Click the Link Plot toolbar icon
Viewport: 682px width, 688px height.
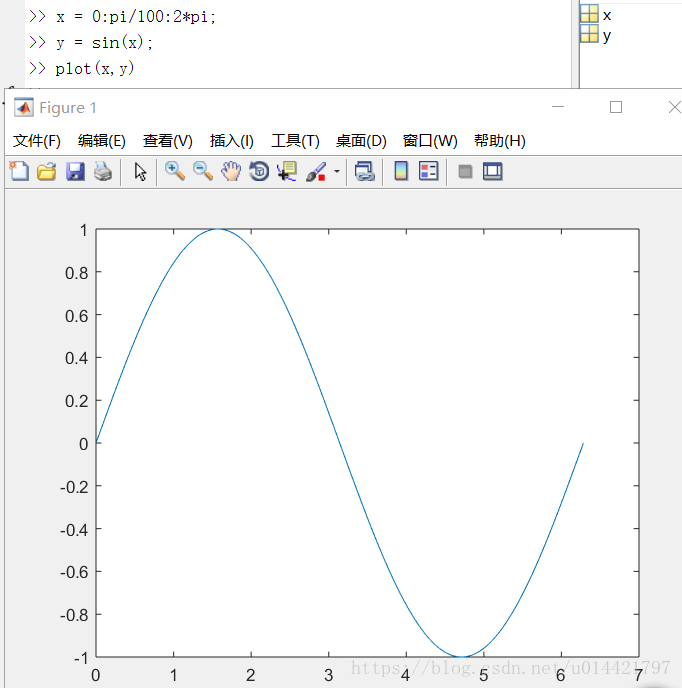pyautogui.click(x=365, y=171)
